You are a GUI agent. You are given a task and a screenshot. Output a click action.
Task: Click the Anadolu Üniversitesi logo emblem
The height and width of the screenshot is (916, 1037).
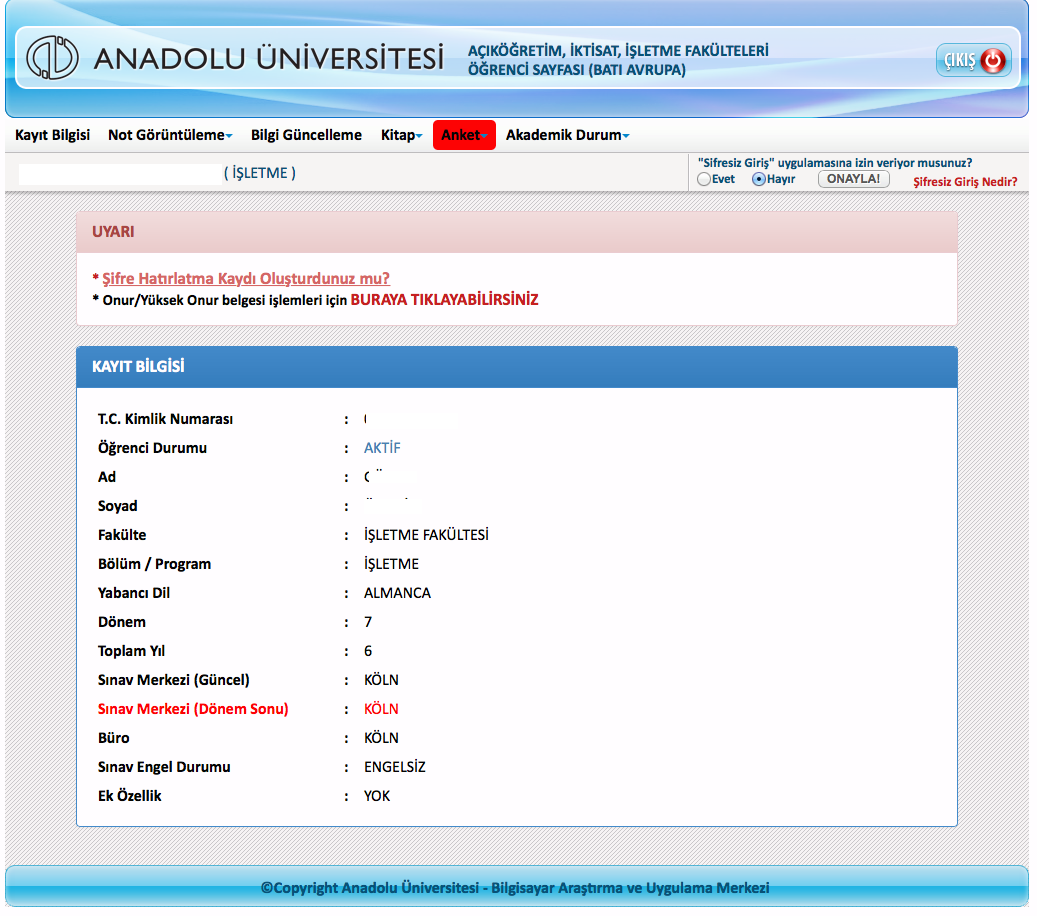(x=52, y=58)
